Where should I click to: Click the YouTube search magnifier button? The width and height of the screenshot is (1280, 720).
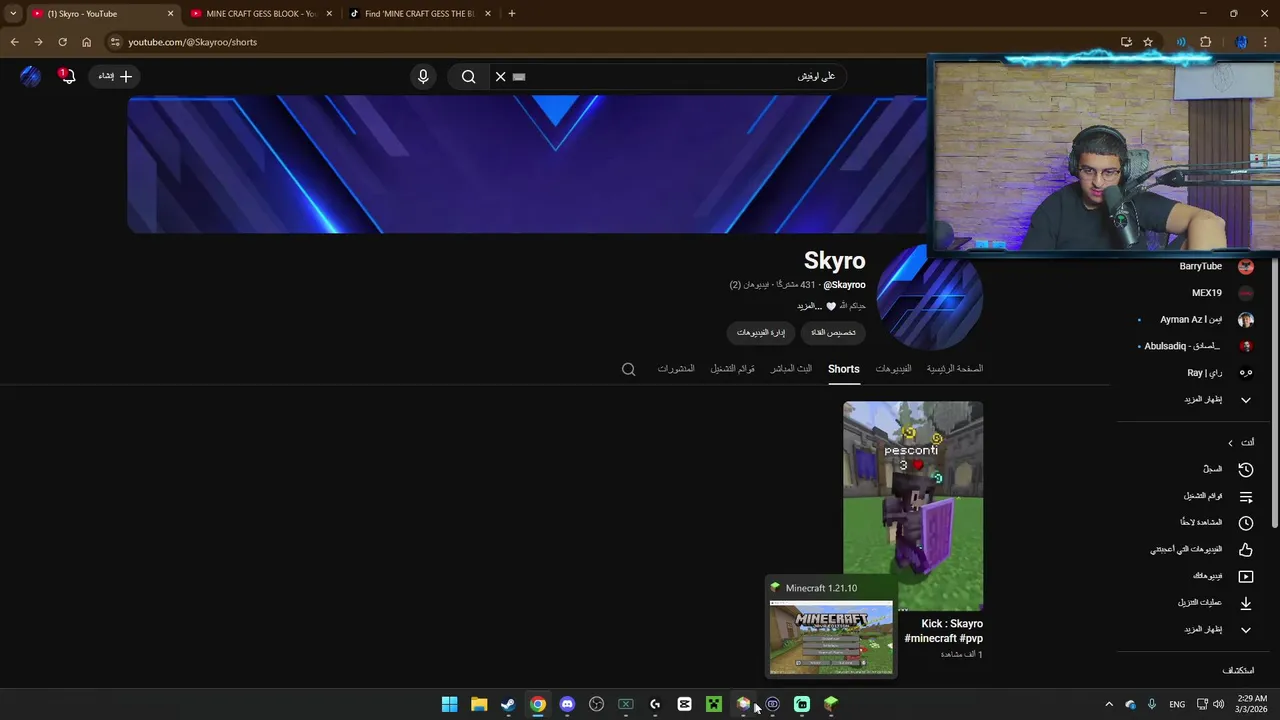(x=468, y=76)
